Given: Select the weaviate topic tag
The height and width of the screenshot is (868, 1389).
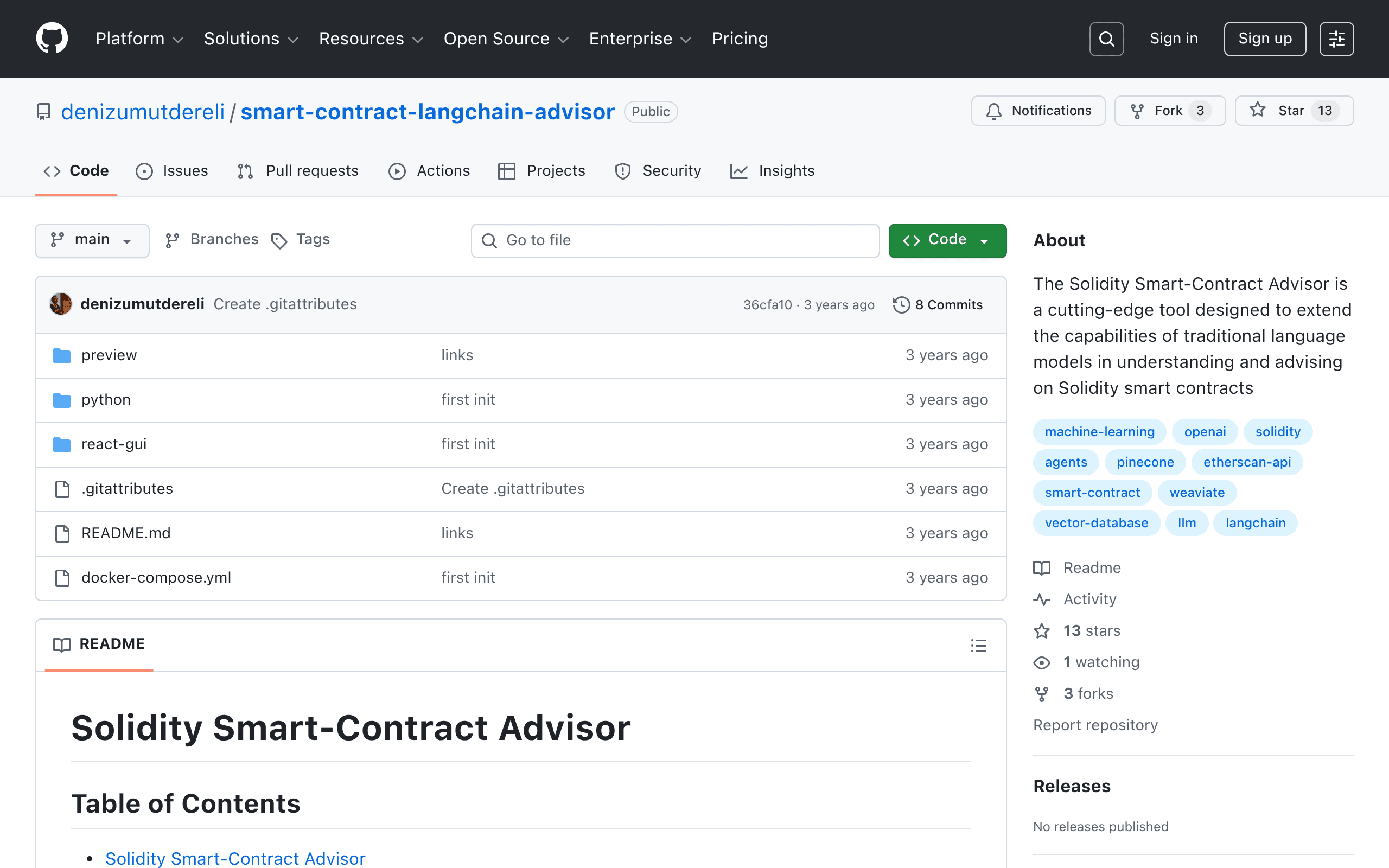Looking at the screenshot, I should click(1197, 493).
